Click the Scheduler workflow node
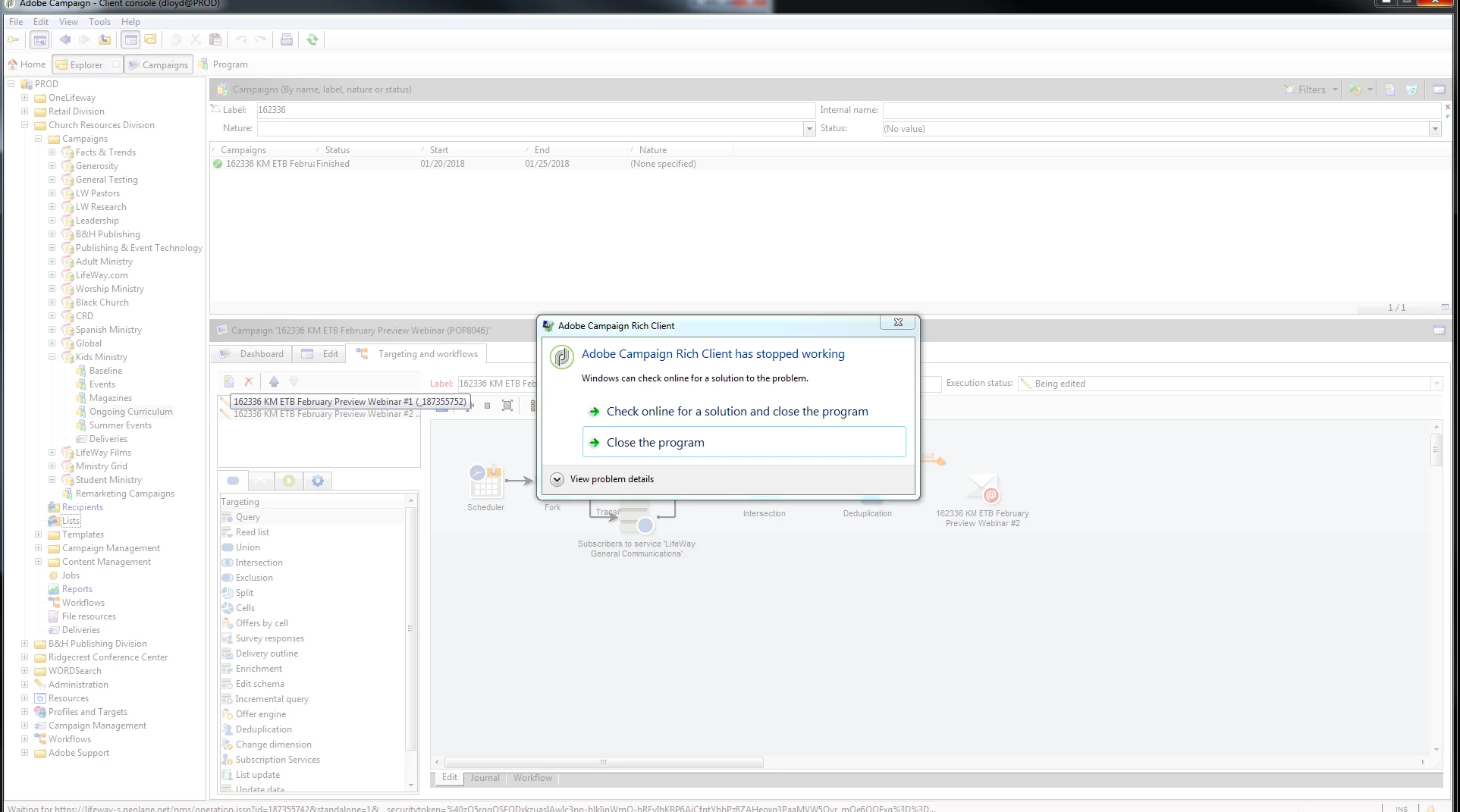 [485, 487]
